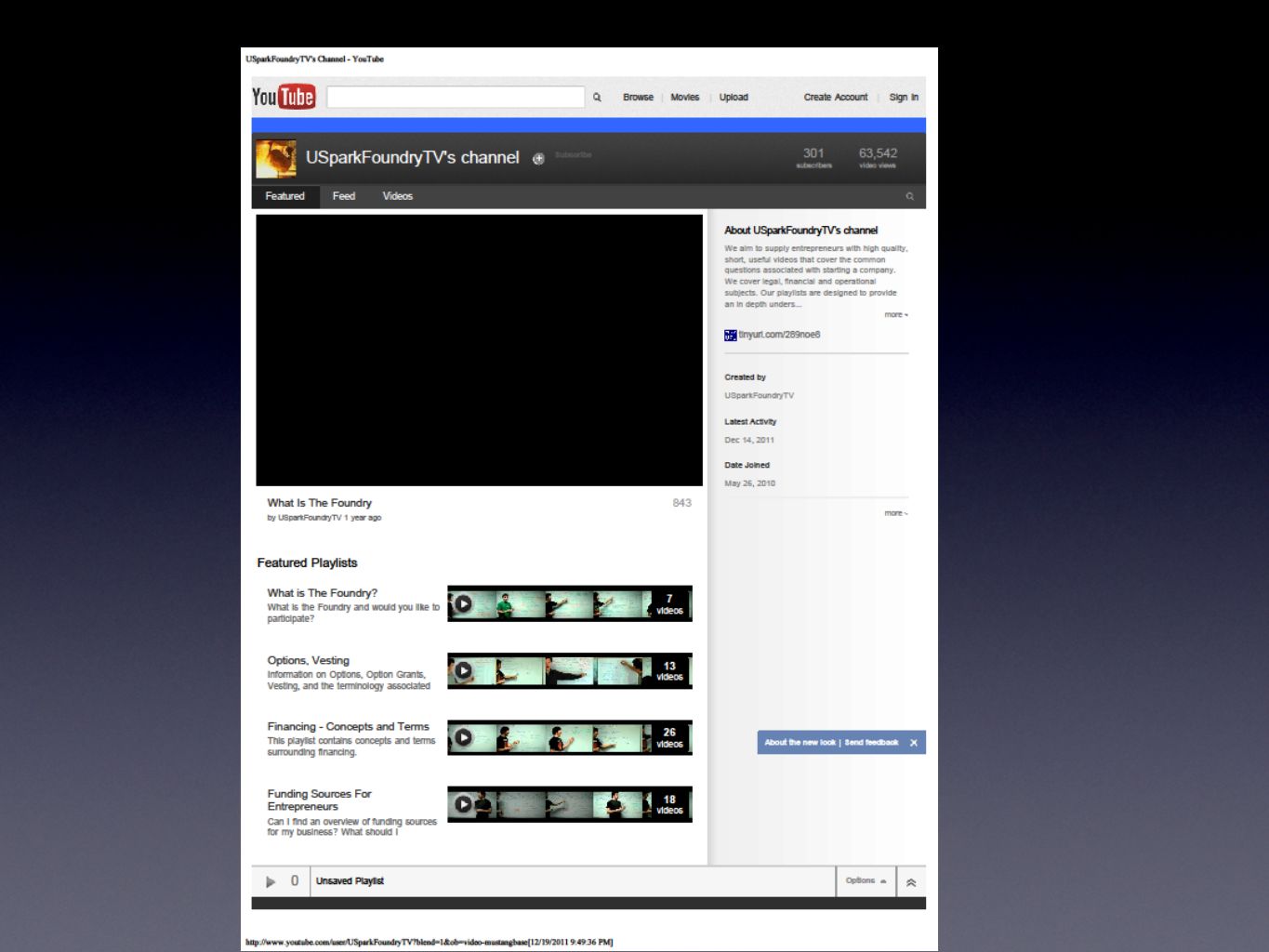1269x952 pixels.
Task: Open the Upload link
Action: [734, 98]
